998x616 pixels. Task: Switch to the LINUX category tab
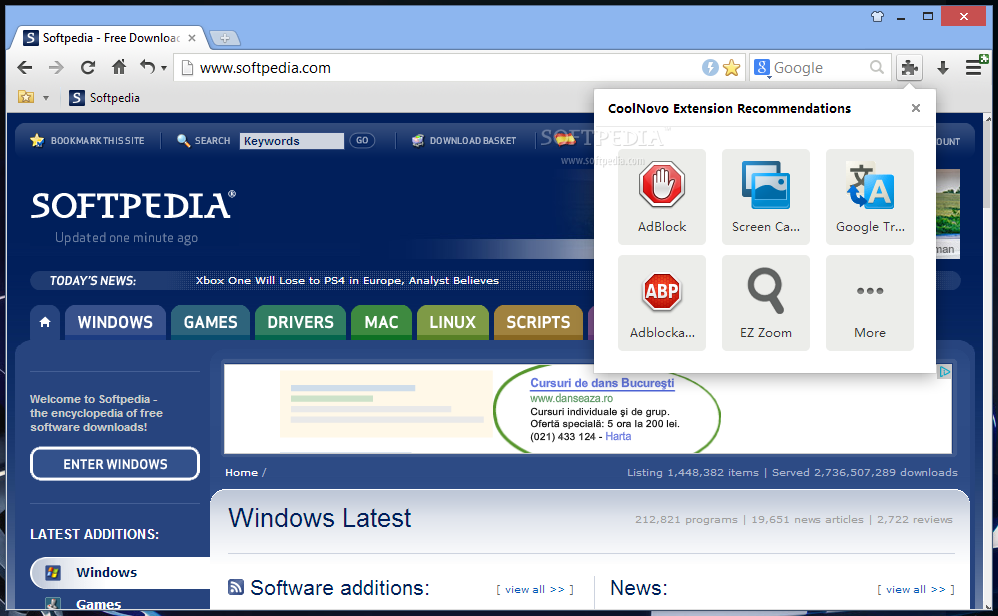coord(453,322)
